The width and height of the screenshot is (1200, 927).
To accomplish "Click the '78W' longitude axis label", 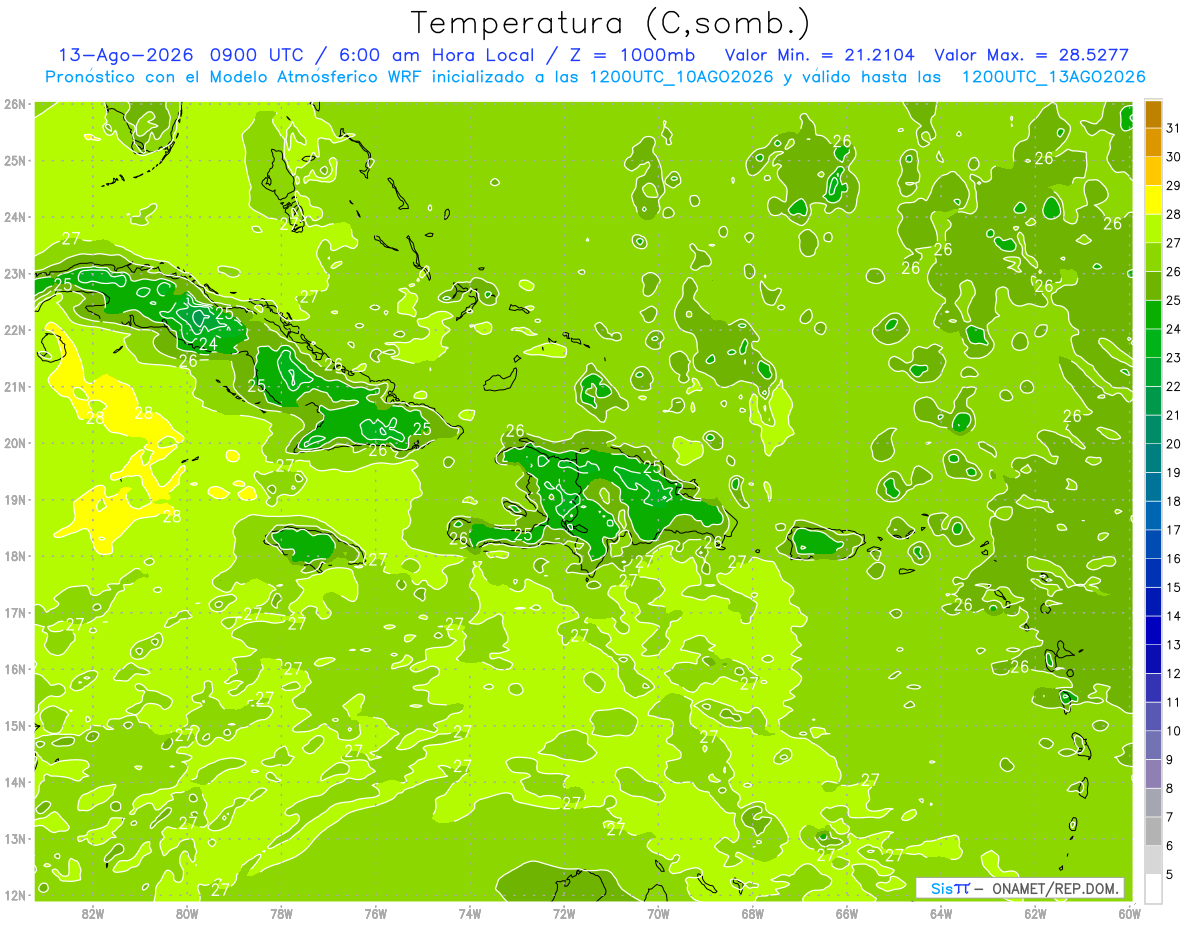I will pyautogui.click(x=281, y=912).
